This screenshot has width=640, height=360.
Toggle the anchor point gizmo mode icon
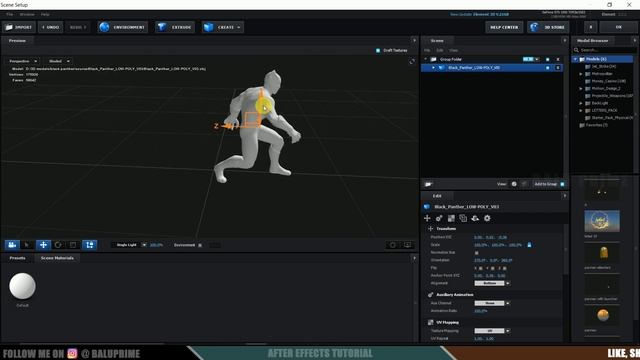pos(89,245)
